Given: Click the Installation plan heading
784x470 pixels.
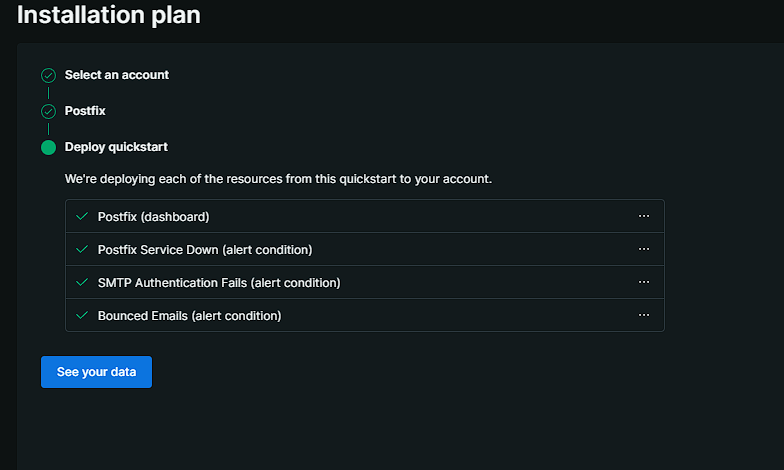Looking at the screenshot, I should 108,15.
